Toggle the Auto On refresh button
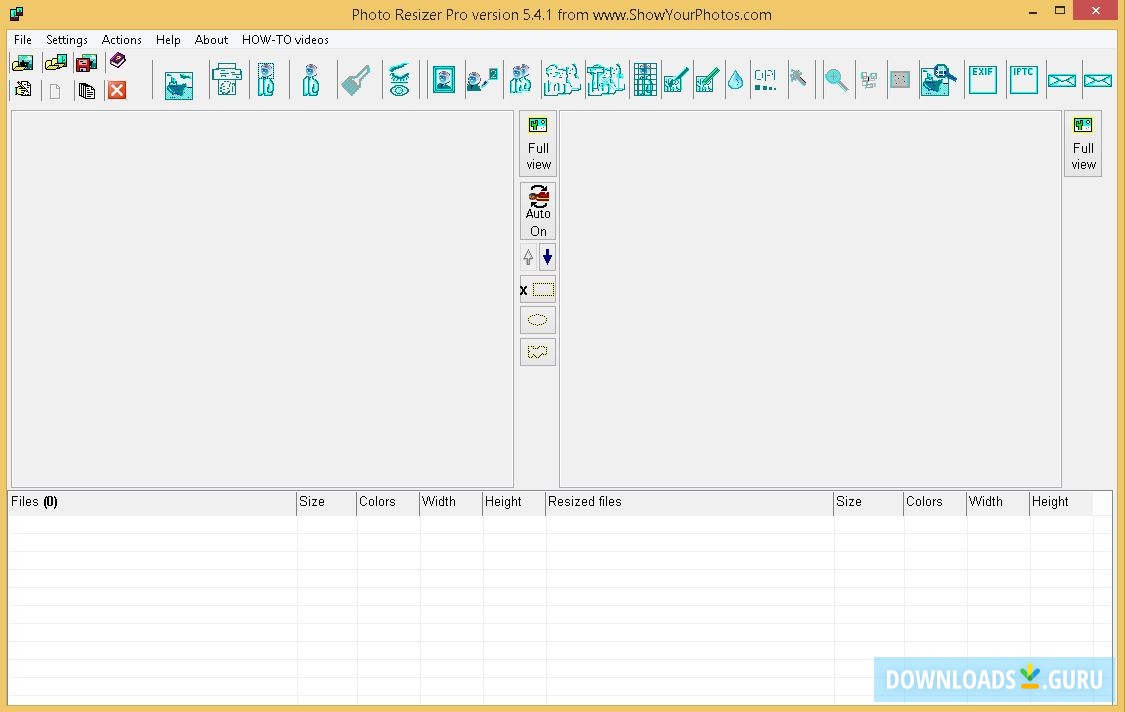 click(538, 210)
